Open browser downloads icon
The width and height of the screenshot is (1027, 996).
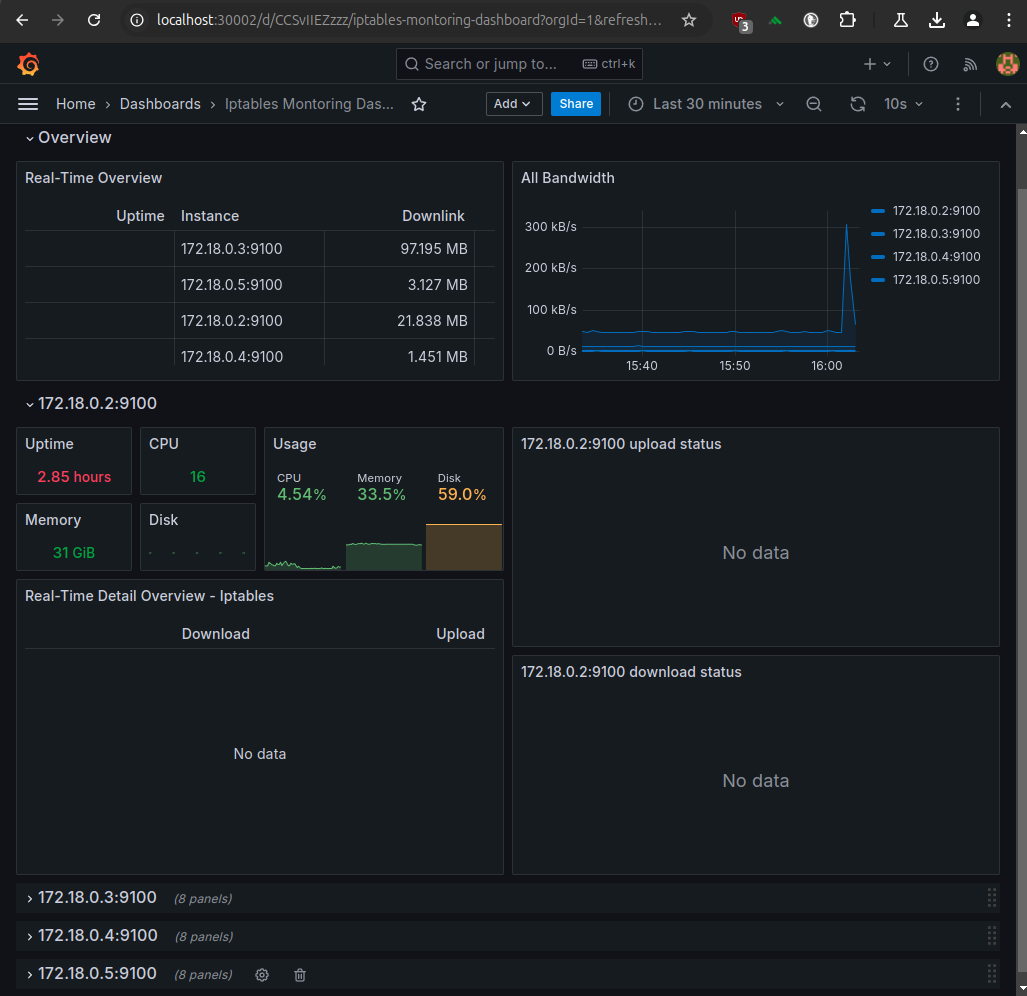(937, 20)
